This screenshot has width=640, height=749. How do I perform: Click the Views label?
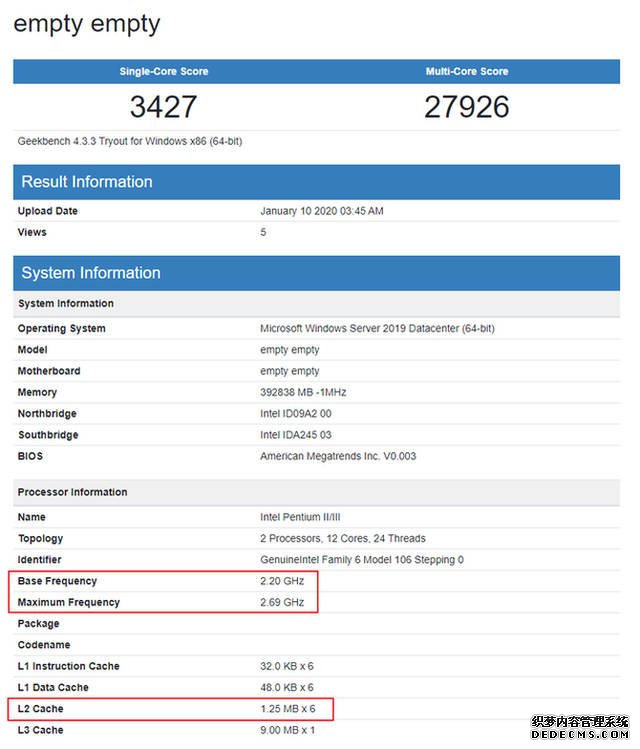[x=32, y=232]
